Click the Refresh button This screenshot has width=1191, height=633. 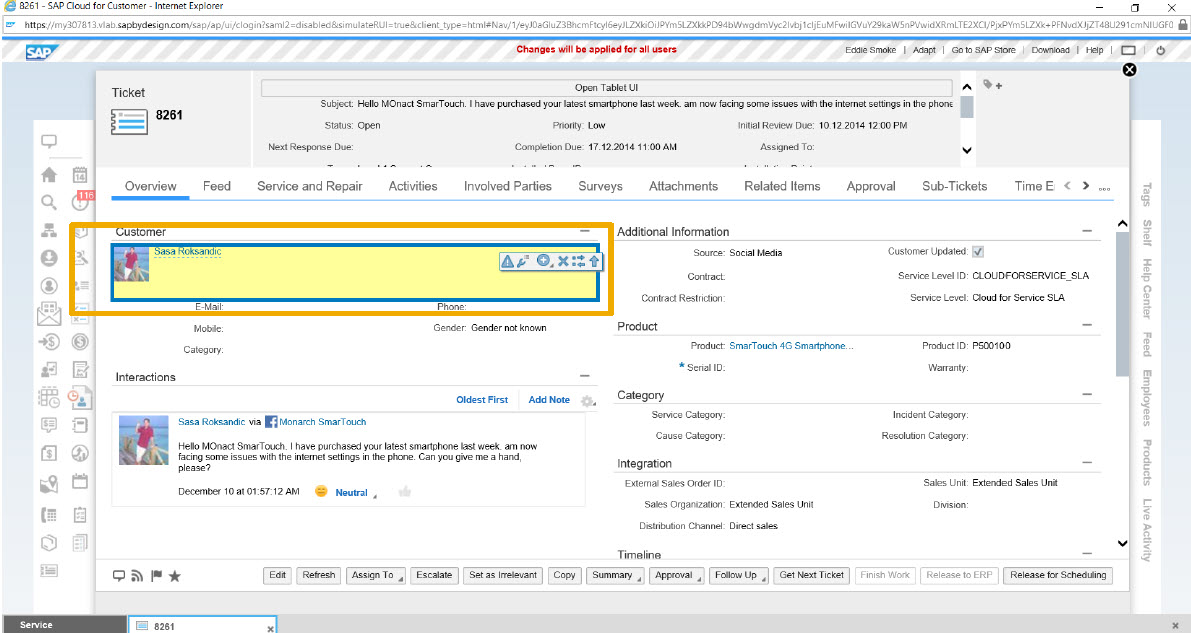tap(319, 575)
